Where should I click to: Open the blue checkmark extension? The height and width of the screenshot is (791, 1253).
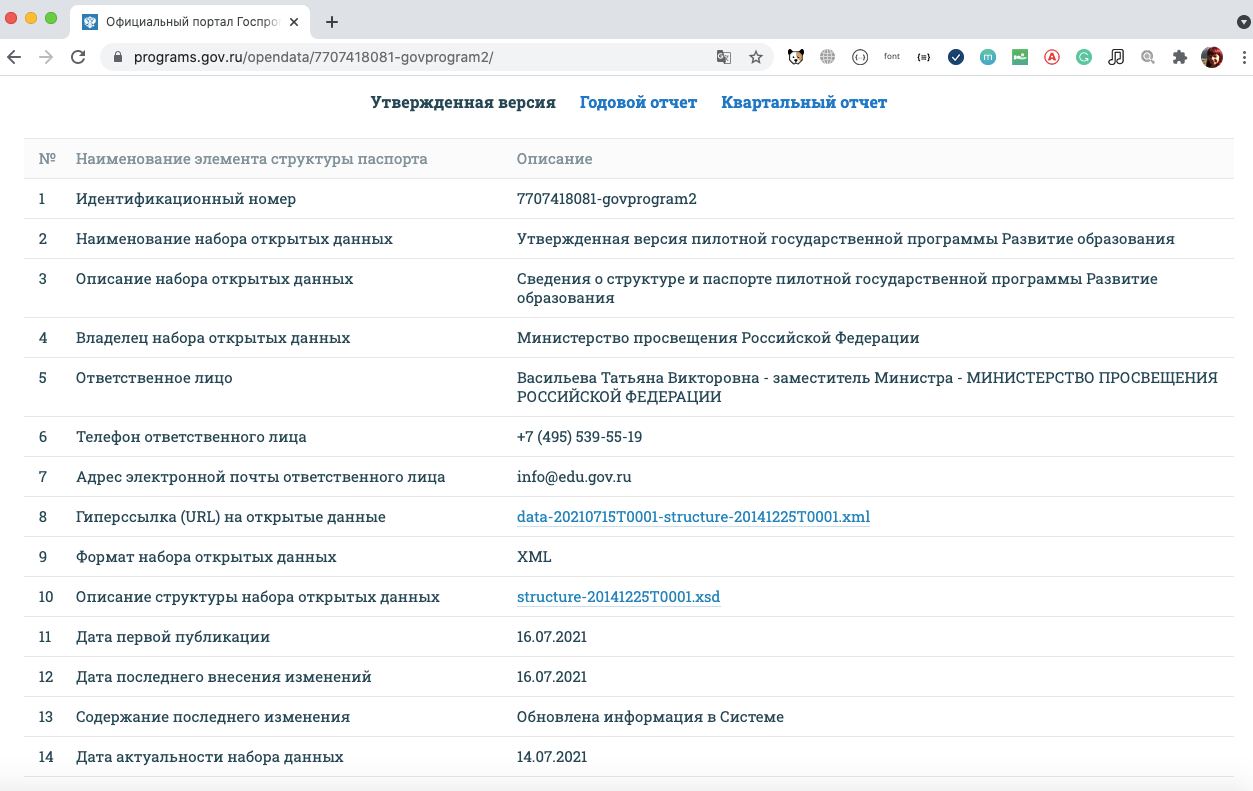tap(956, 57)
